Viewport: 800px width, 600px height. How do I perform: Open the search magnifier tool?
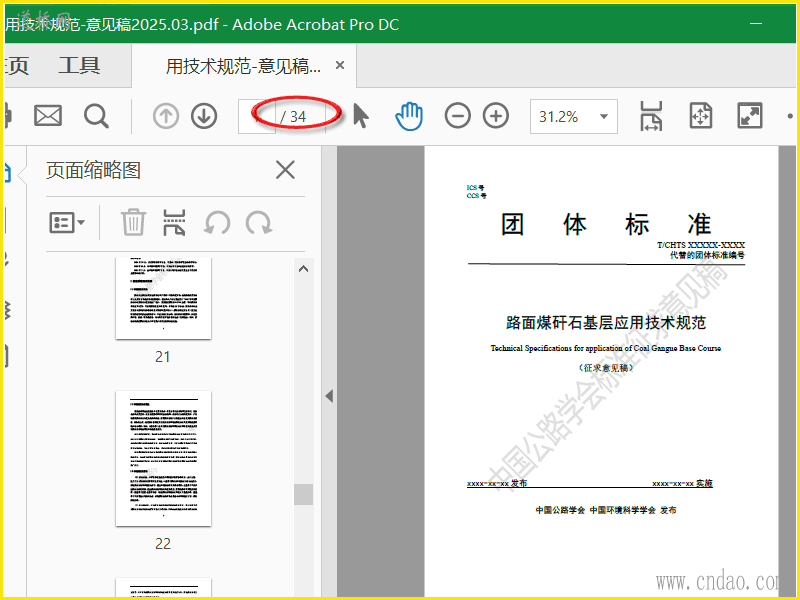pyautogui.click(x=96, y=116)
